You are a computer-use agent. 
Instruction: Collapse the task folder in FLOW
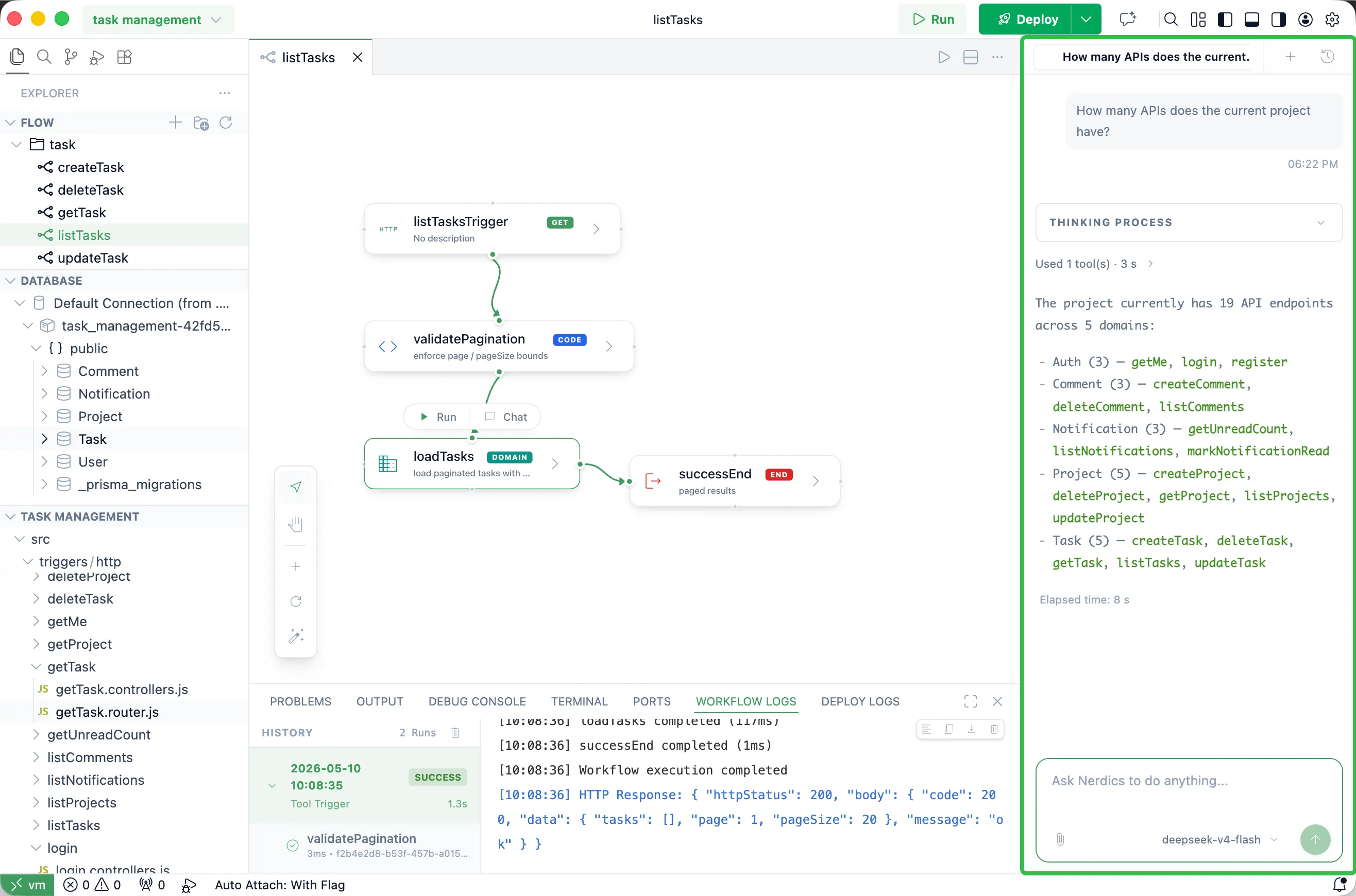16,145
